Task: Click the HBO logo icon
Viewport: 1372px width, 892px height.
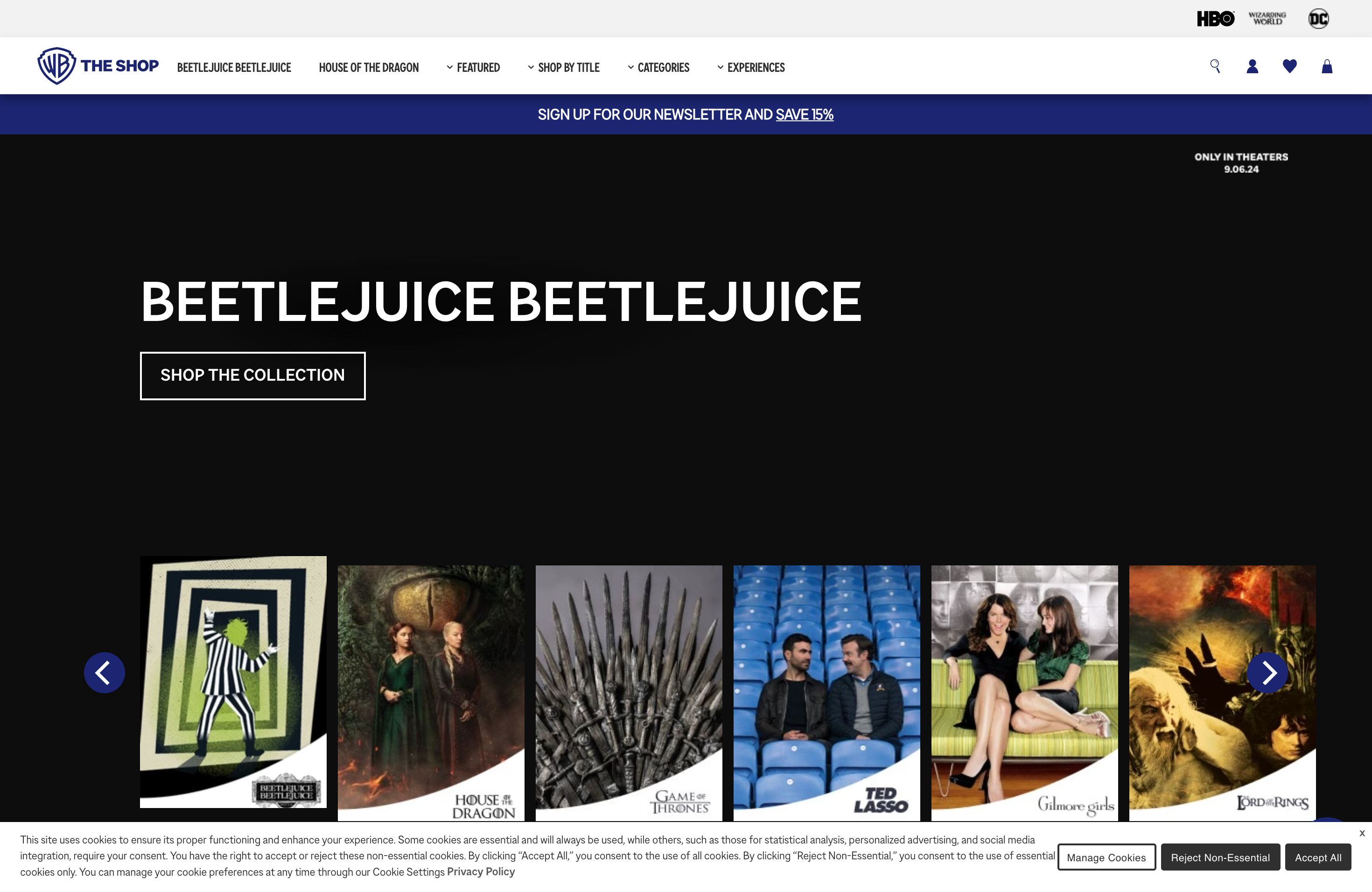Action: [1215, 19]
